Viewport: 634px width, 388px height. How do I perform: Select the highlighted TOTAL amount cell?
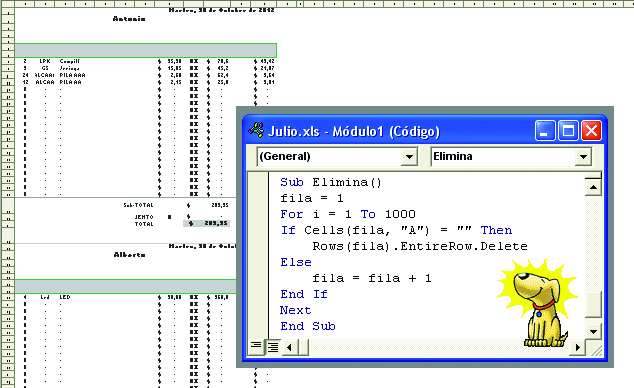(x=207, y=223)
